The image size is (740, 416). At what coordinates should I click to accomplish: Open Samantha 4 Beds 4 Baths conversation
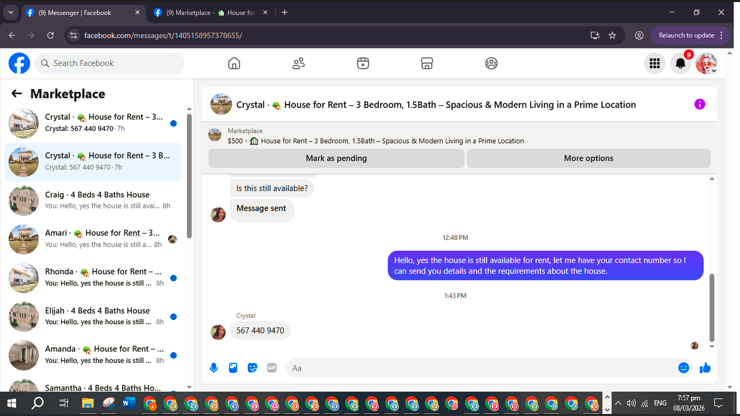pos(92,386)
